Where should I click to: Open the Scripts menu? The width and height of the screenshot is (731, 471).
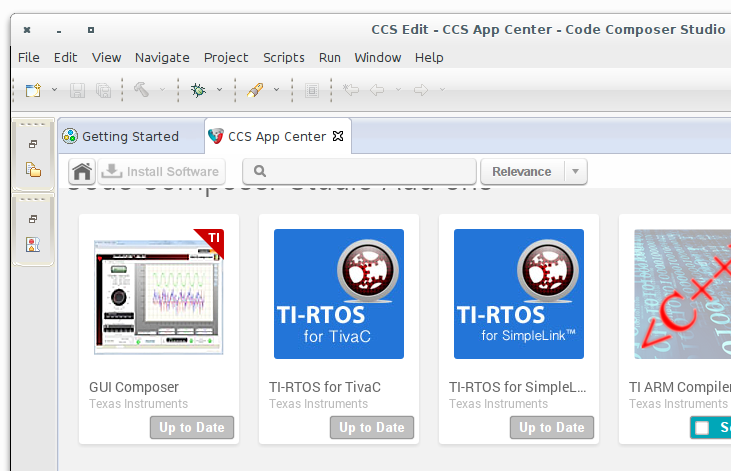283,57
